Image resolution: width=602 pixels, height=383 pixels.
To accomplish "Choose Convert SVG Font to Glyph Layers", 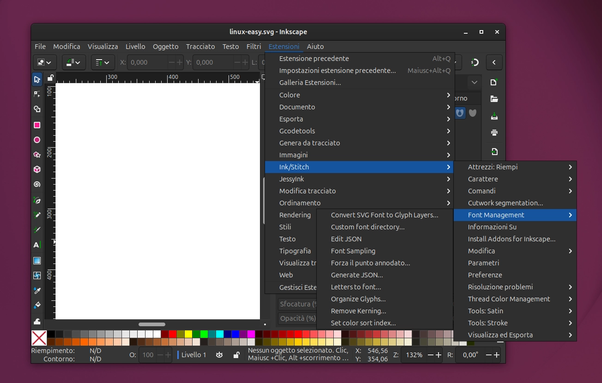I will click(x=384, y=215).
